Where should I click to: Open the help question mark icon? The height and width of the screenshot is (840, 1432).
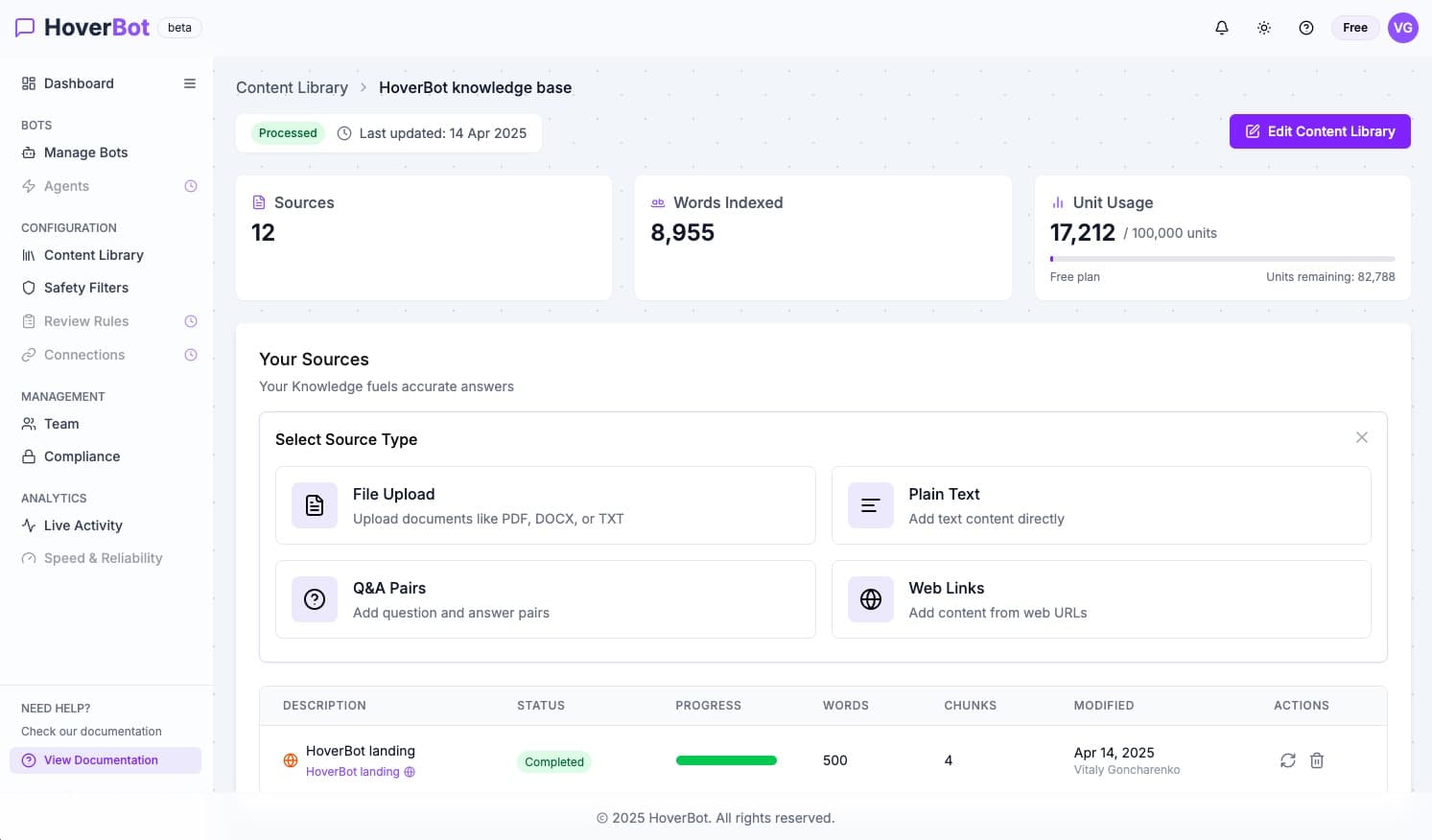[x=1306, y=28]
